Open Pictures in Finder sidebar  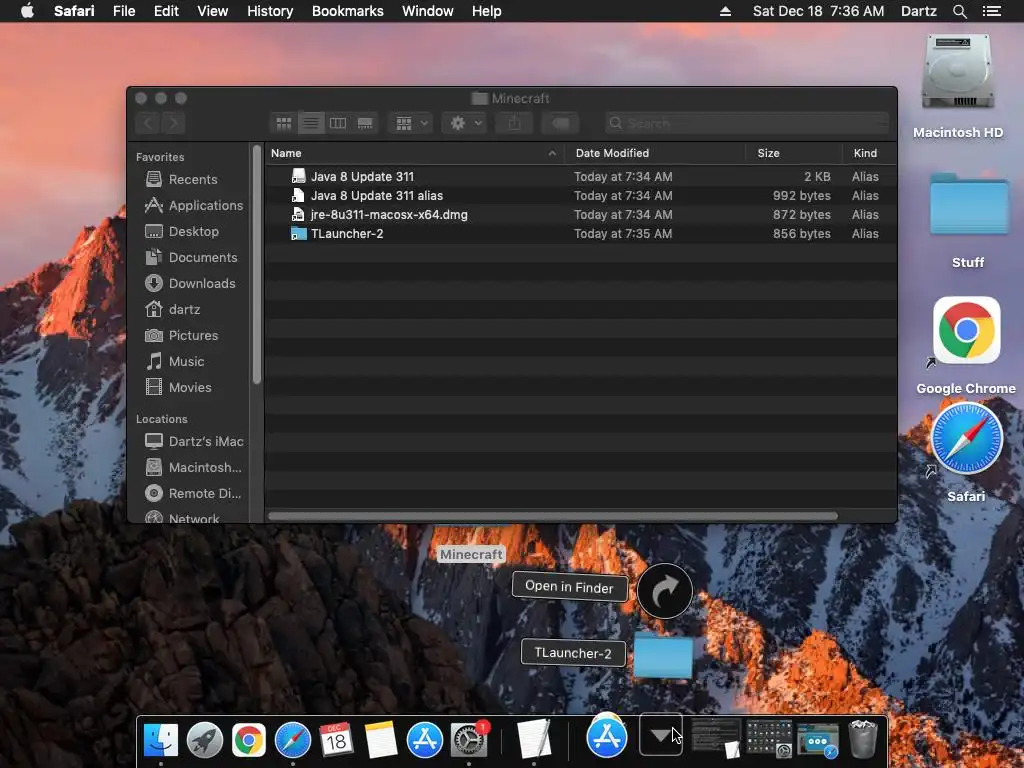[182, 335]
